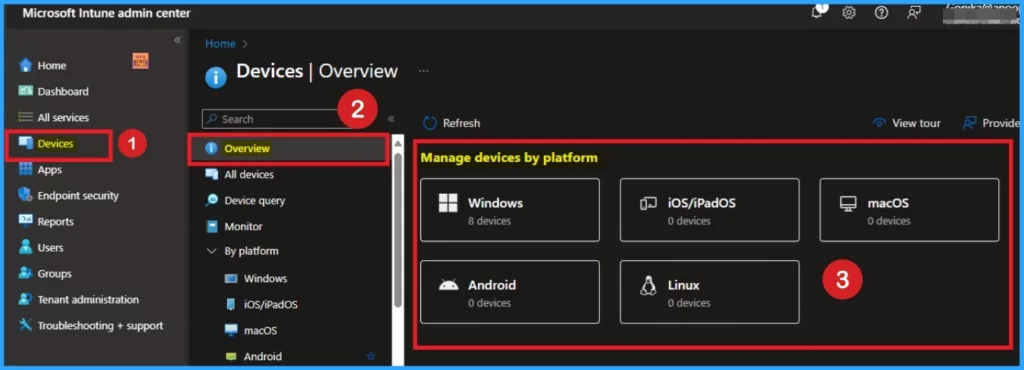Click the Android robot icon on card
This screenshot has height=370, width=1024.
[448, 285]
